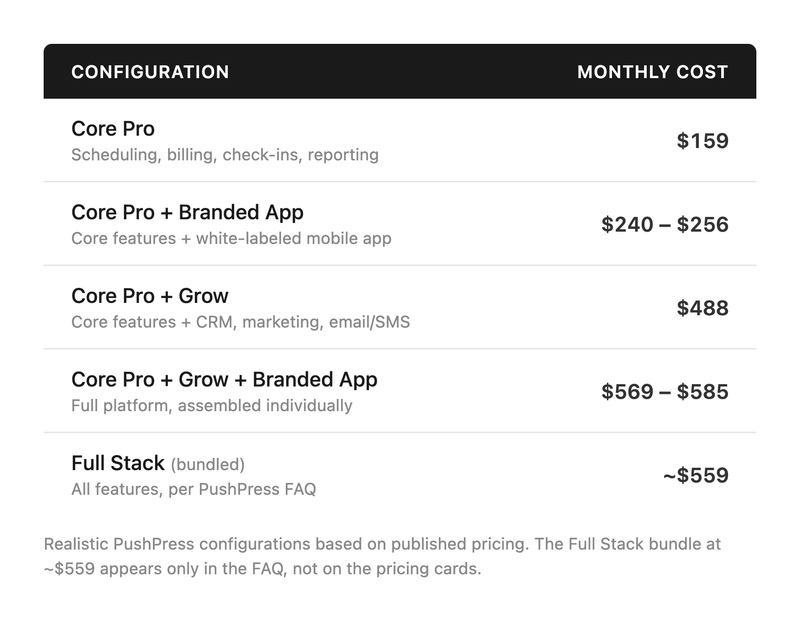The height and width of the screenshot is (625, 800).
Task: Select the Core Pro row title
Action: click(x=113, y=129)
